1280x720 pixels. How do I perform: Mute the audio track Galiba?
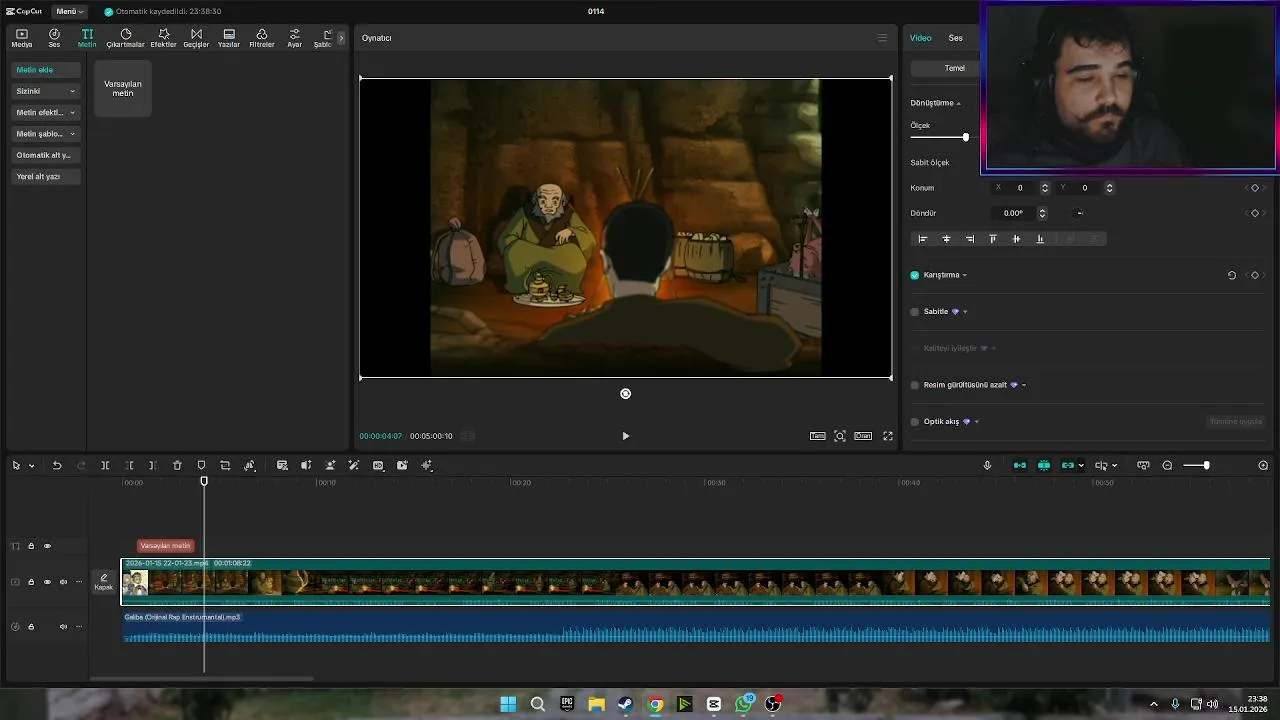pyautogui.click(x=63, y=627)
